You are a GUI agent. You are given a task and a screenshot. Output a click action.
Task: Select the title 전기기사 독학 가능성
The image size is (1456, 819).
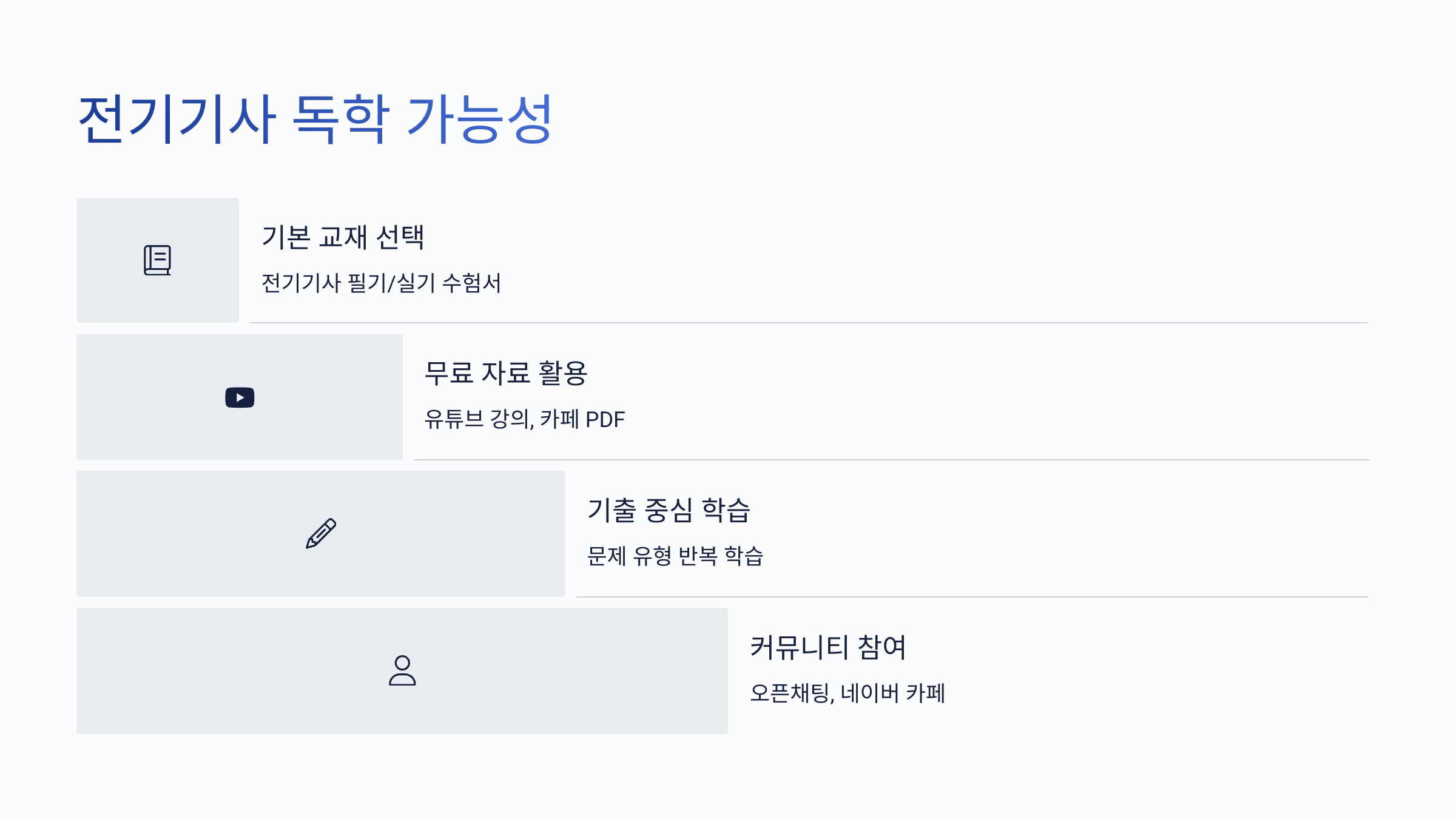coord(315,119)
